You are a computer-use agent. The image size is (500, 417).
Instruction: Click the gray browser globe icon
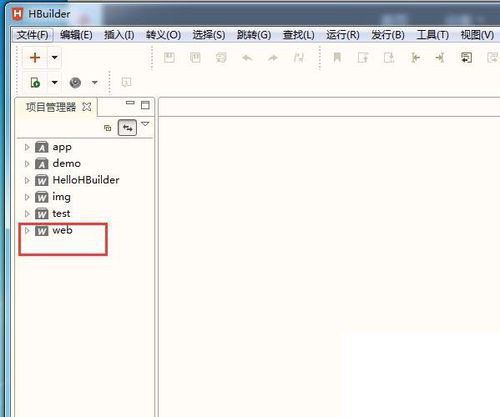(75, 82)
